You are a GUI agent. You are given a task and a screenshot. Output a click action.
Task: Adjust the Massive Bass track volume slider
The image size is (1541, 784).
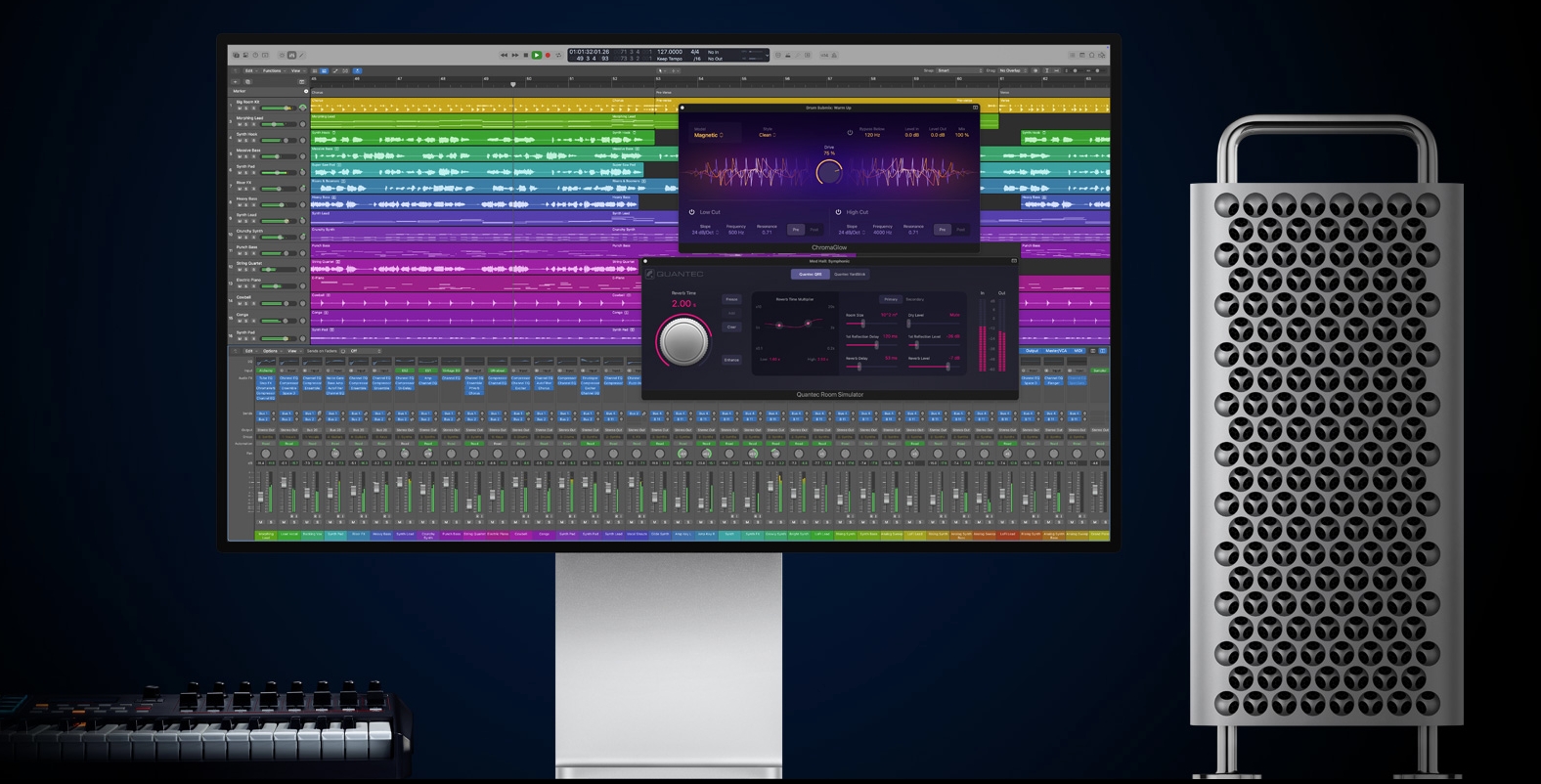(x=278, y=156)
